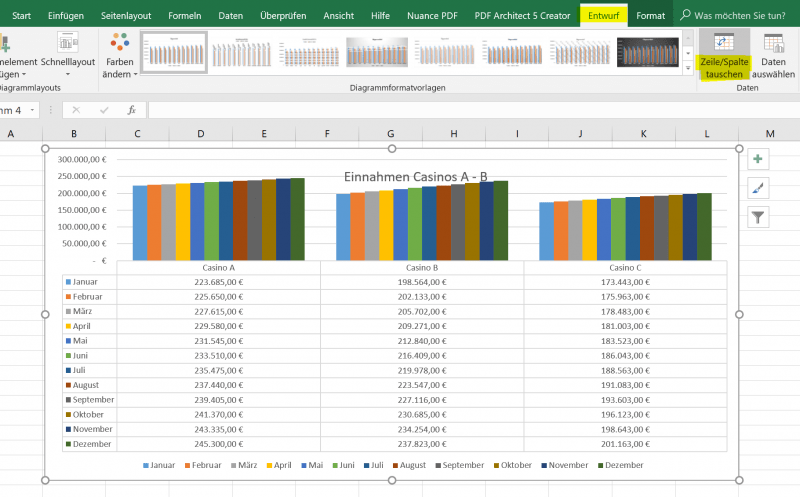
Task: Open the Einfügen tab
Action: pos(66,15)
